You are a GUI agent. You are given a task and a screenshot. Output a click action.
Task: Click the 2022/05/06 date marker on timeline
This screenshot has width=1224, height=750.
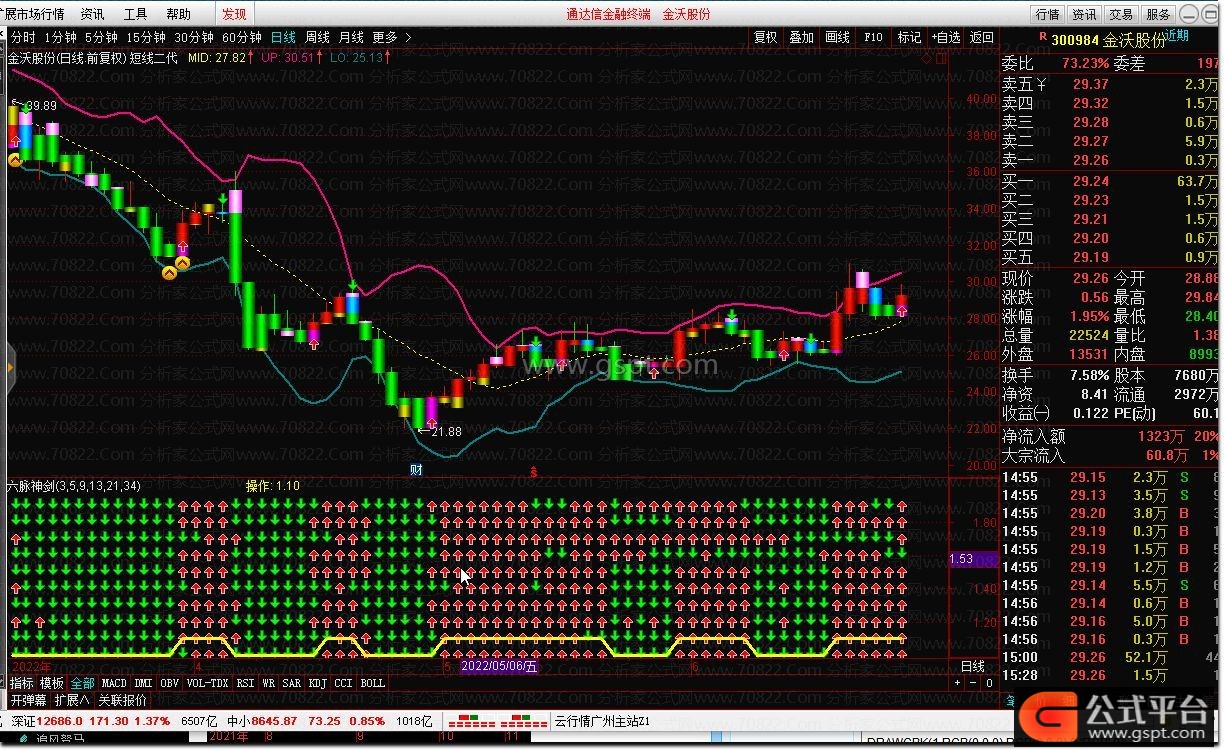(498, 666)
